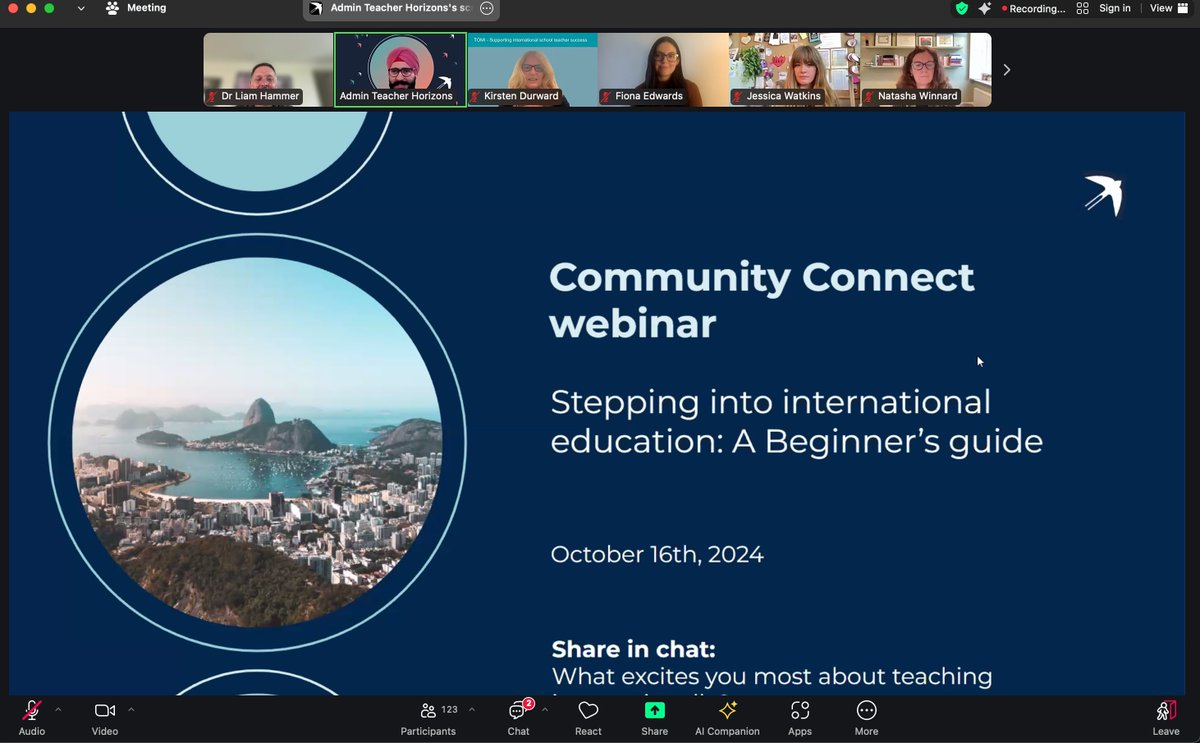Select the Admin Teacher Horizons video thumbnail
Image resolution: width=1200 pixels, height=743 pixels.
coord(400,70)
